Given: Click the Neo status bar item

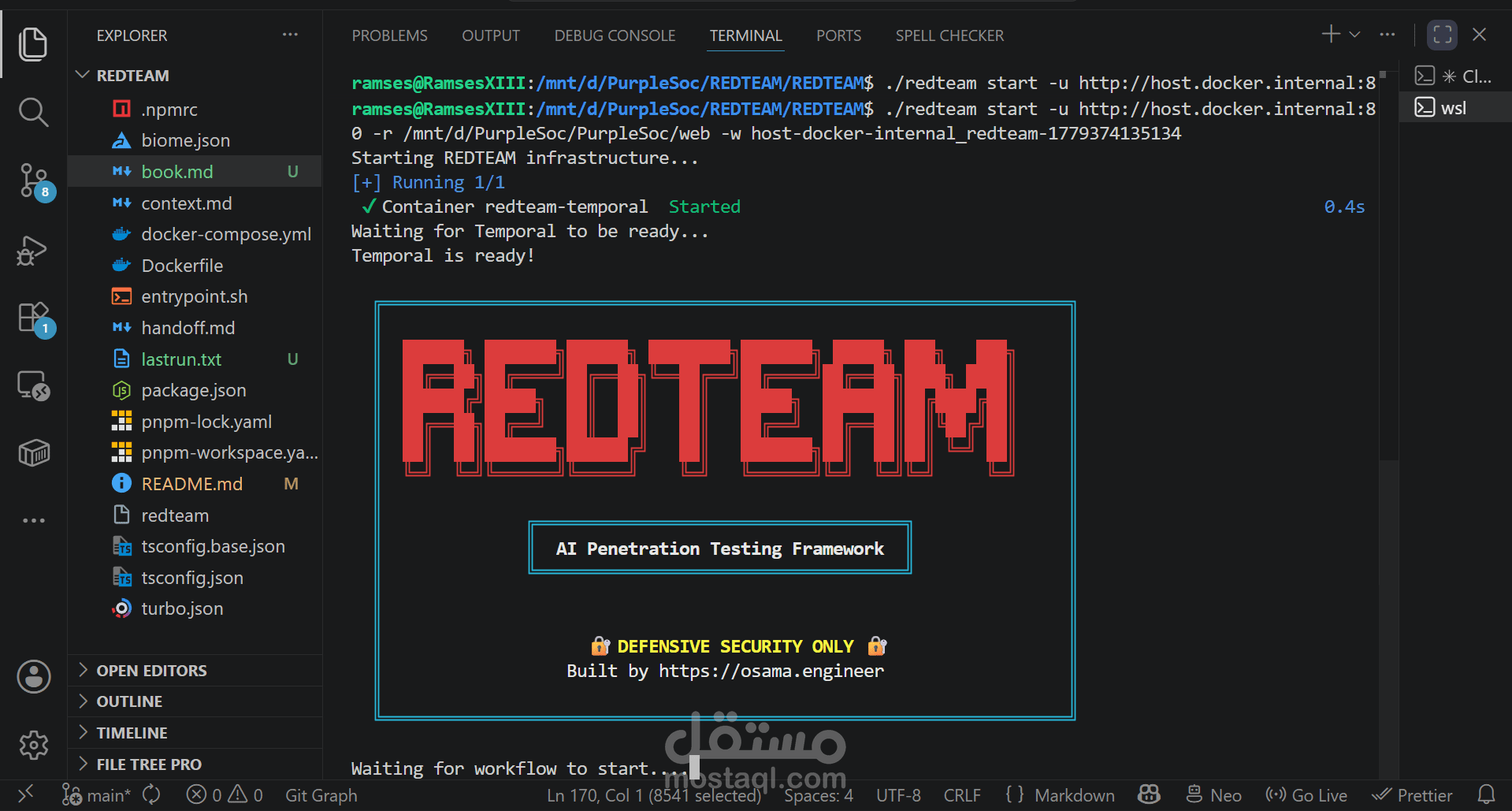Looking at the screenshot, I should [1214, 795].
